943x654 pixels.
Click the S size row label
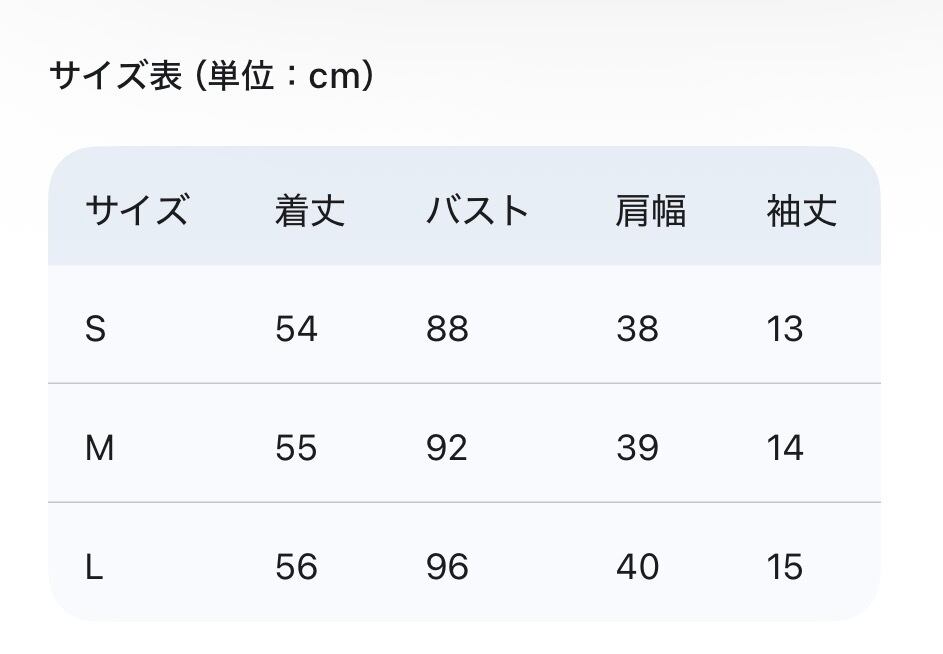point(96,329)
